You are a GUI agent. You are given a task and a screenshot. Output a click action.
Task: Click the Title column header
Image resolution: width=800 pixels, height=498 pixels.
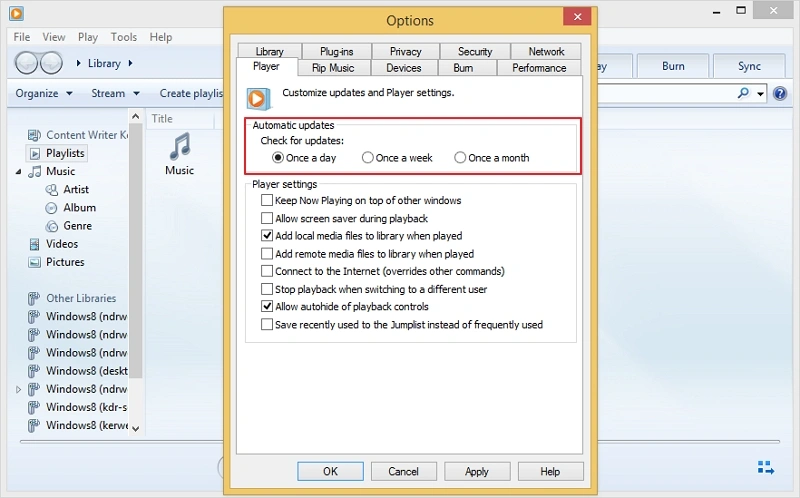[181, 119]
